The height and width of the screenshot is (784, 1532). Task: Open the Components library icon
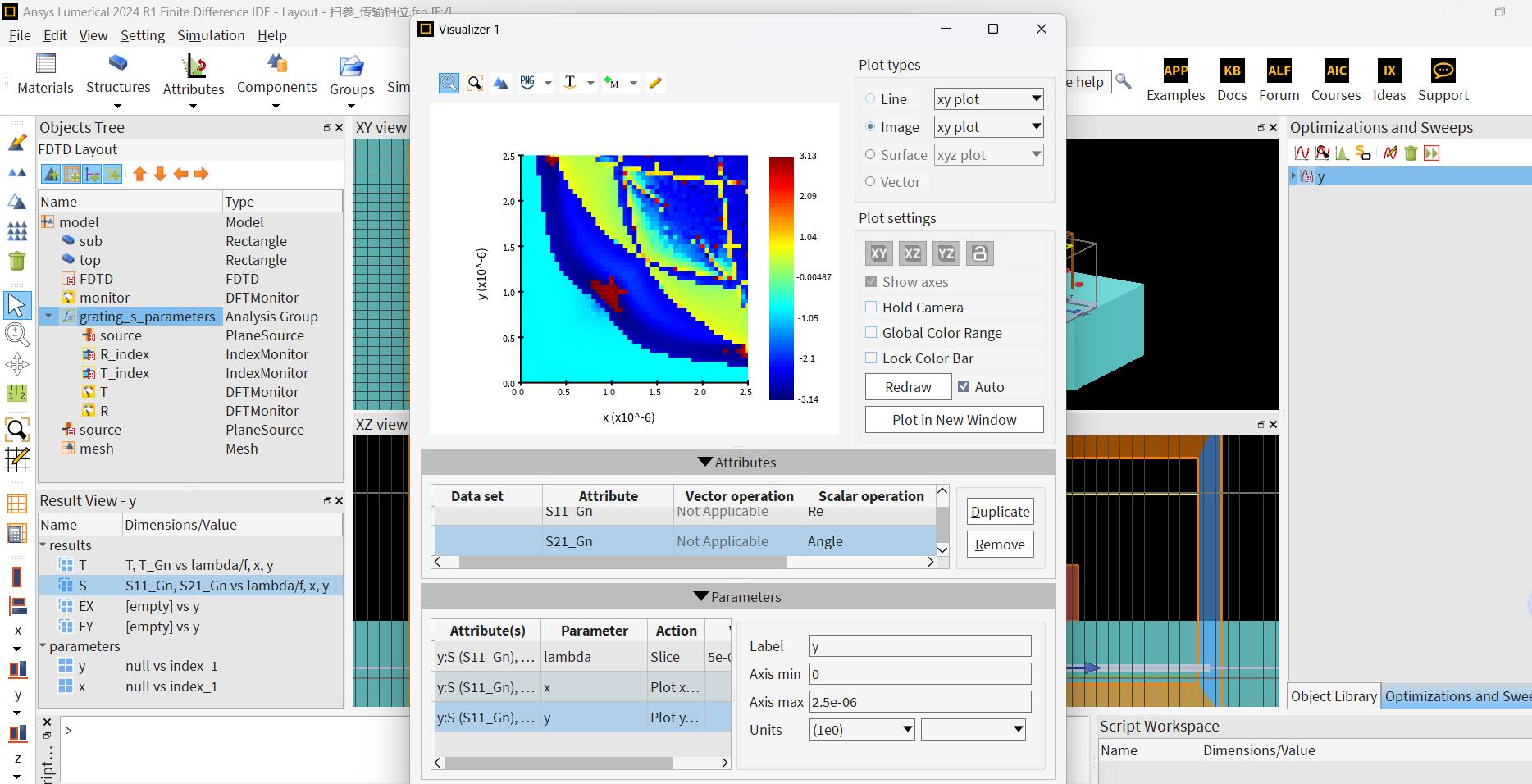[x=276, y=64]
